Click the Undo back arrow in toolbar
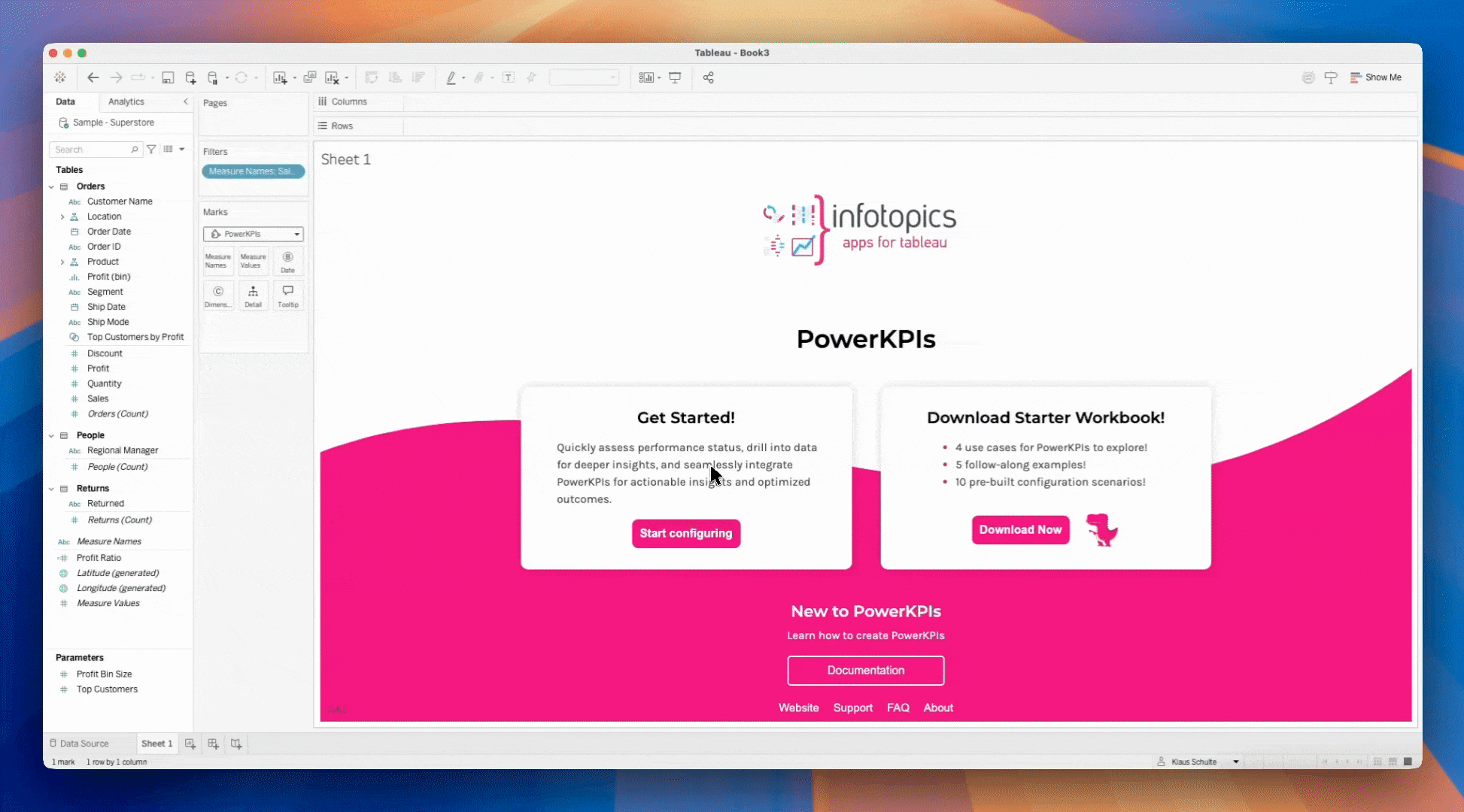This screenshot has width=1464, height=812. click(x=93, y=77)
